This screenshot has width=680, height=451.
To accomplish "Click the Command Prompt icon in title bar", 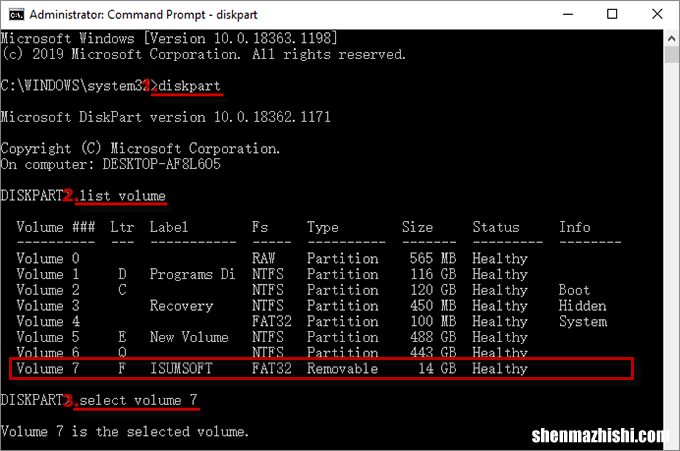I will (16, 15).
